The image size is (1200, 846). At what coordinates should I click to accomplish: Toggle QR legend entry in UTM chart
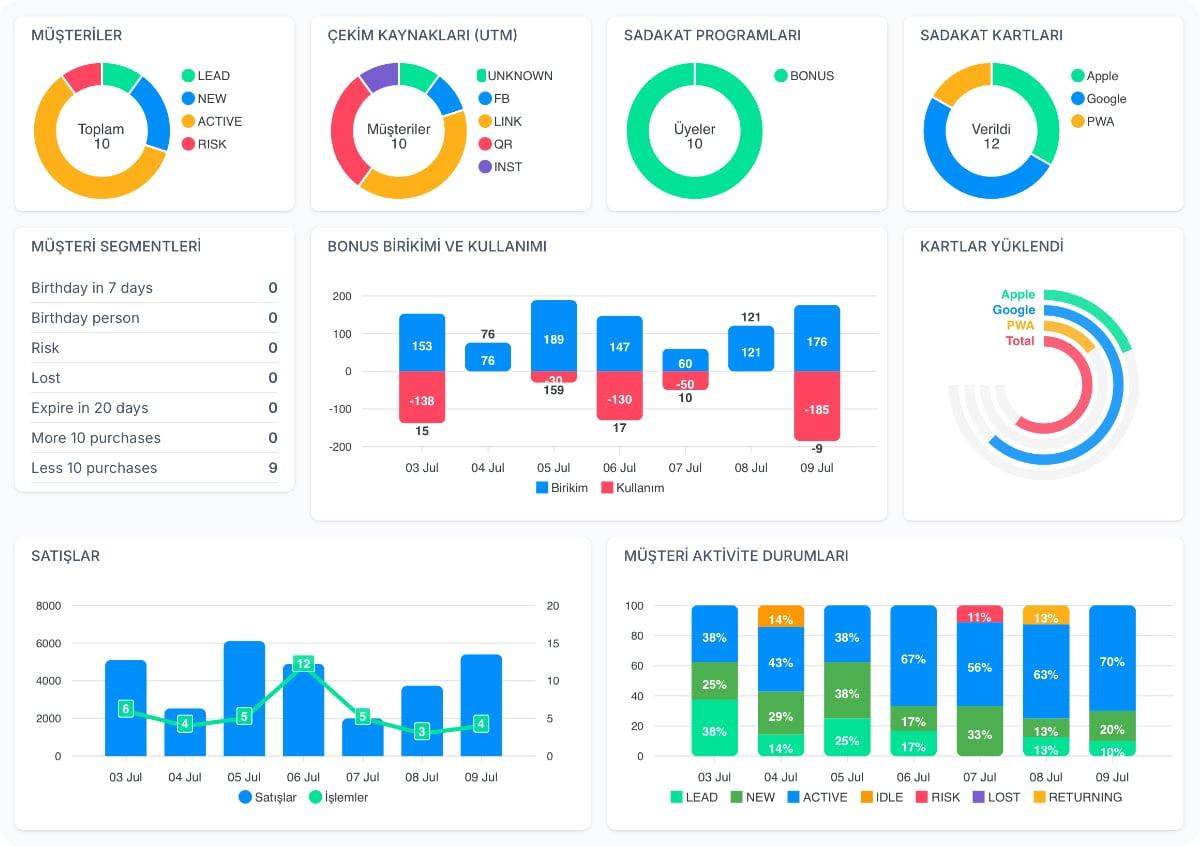495,144
